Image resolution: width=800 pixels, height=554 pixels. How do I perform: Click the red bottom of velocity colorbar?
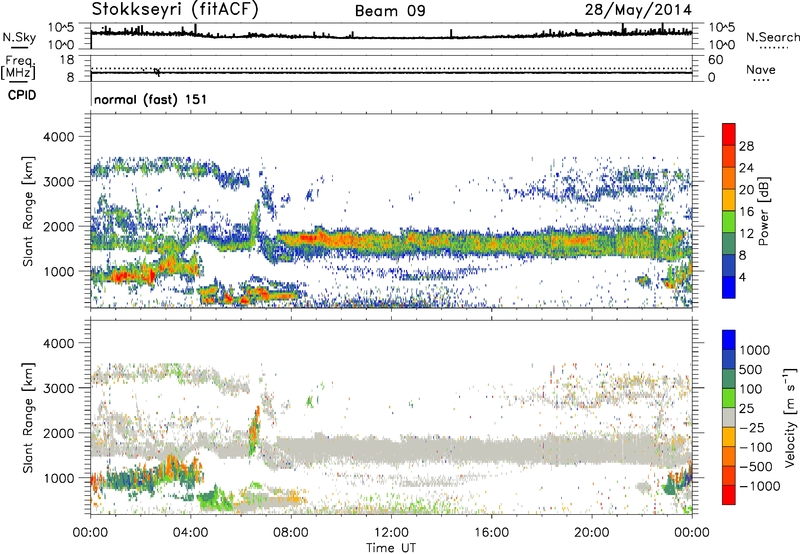(729, 495)
